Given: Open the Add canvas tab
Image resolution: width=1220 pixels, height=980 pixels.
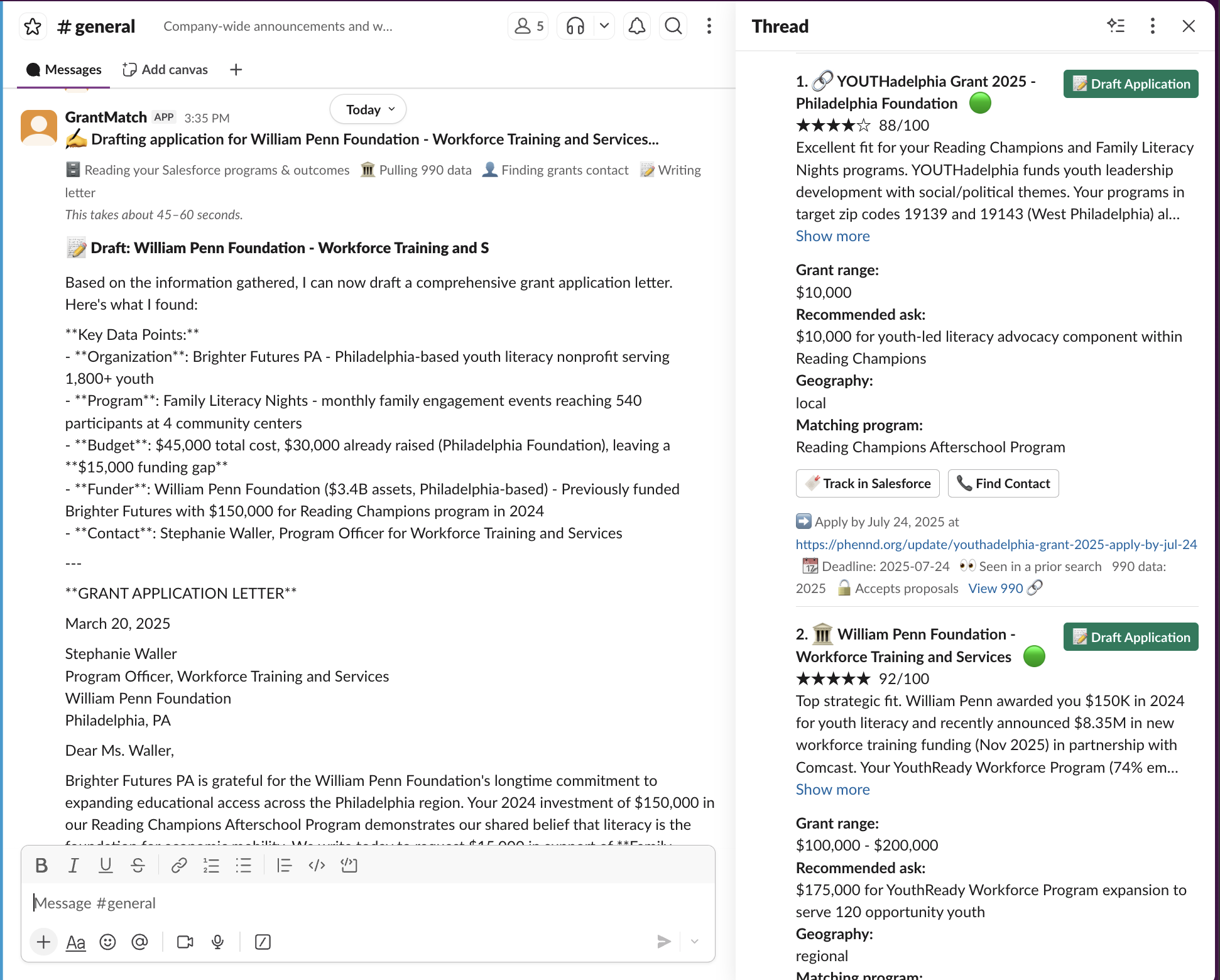Looking at the screenshot, I should (x=166, y=70).
